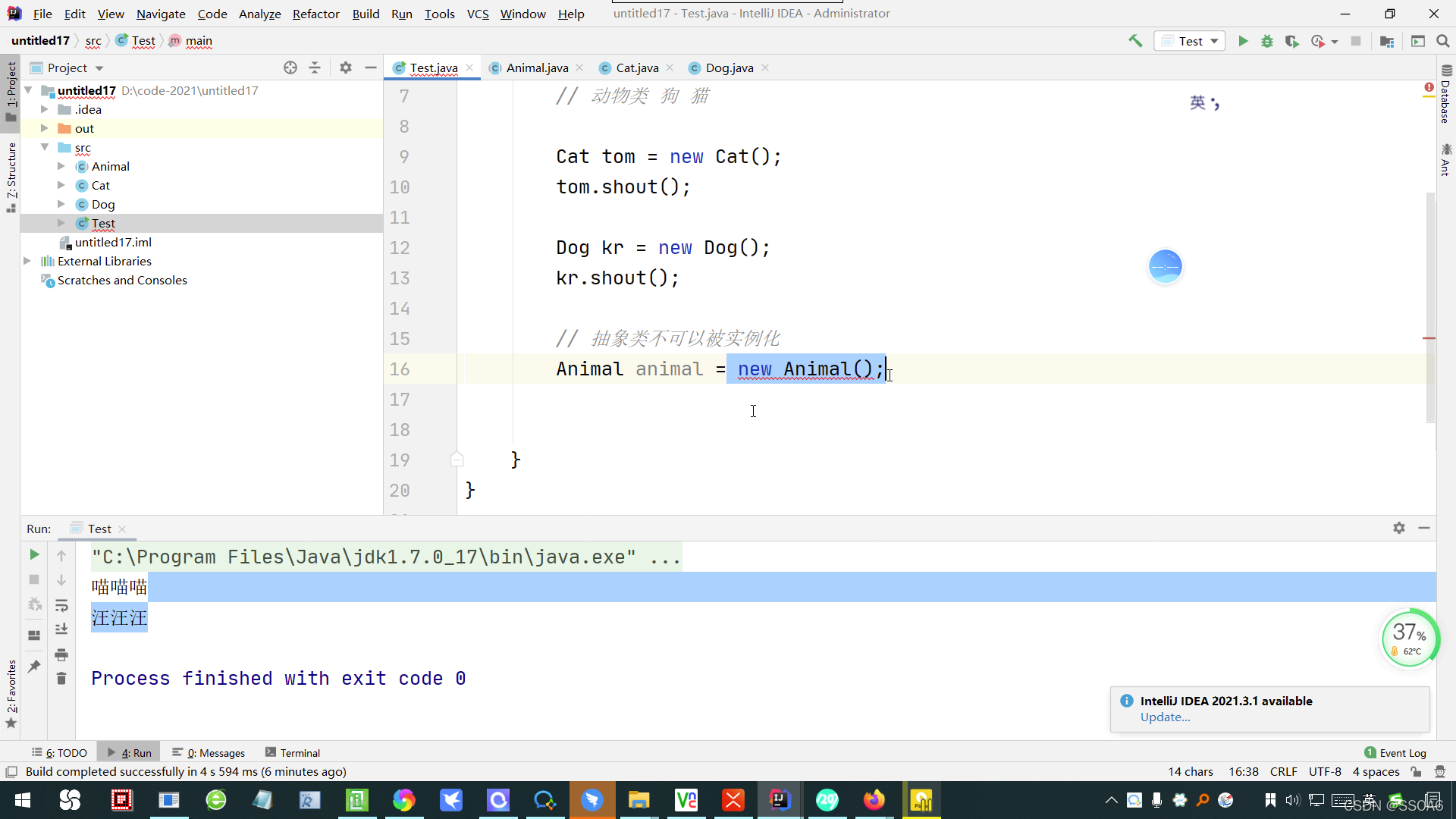This screenshot has width=1456, height=819.
Task: Expand the out folder
Action: 45,128
